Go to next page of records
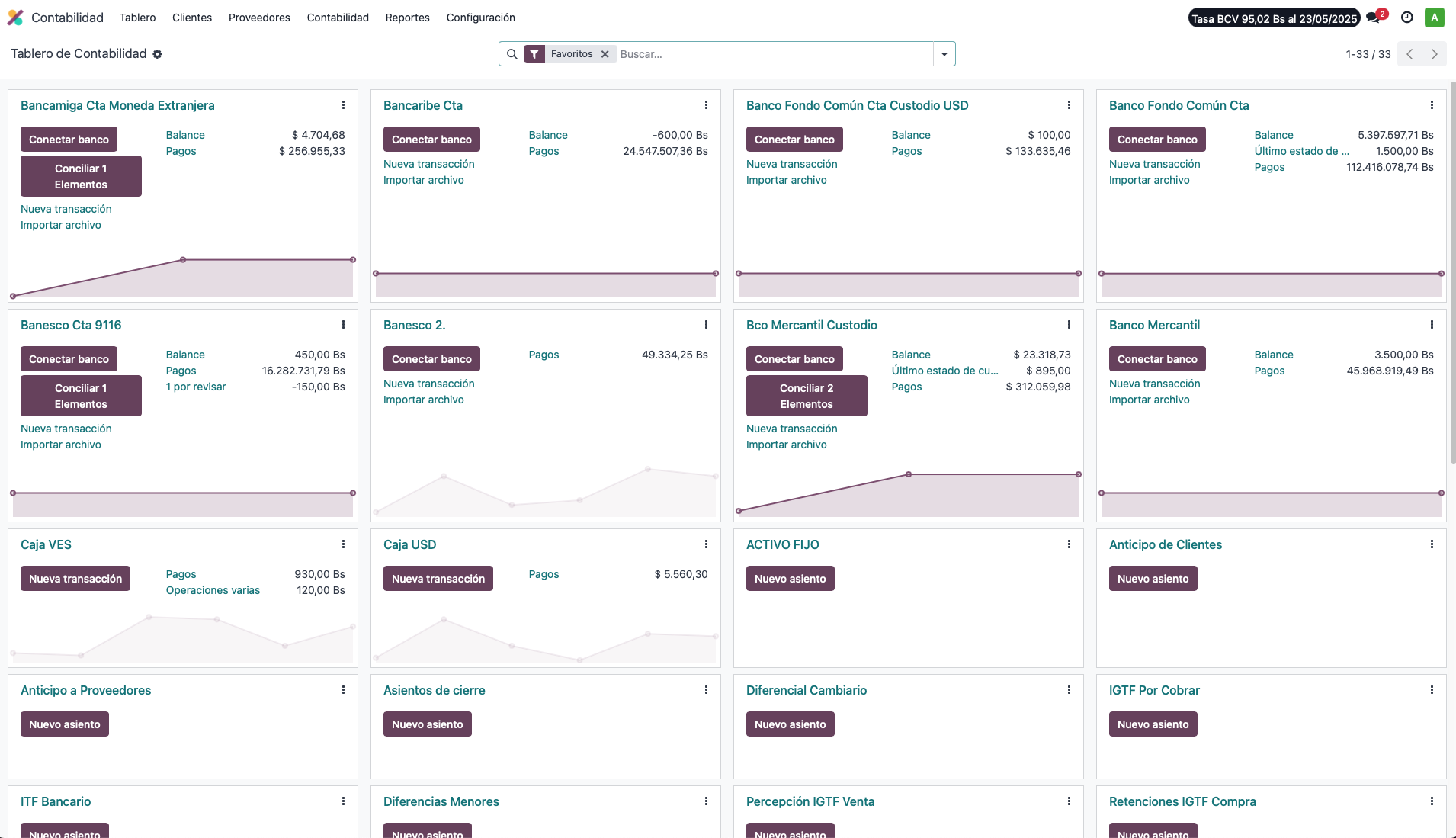This screenshot has height=838, width=1456. pos(1434,54)
